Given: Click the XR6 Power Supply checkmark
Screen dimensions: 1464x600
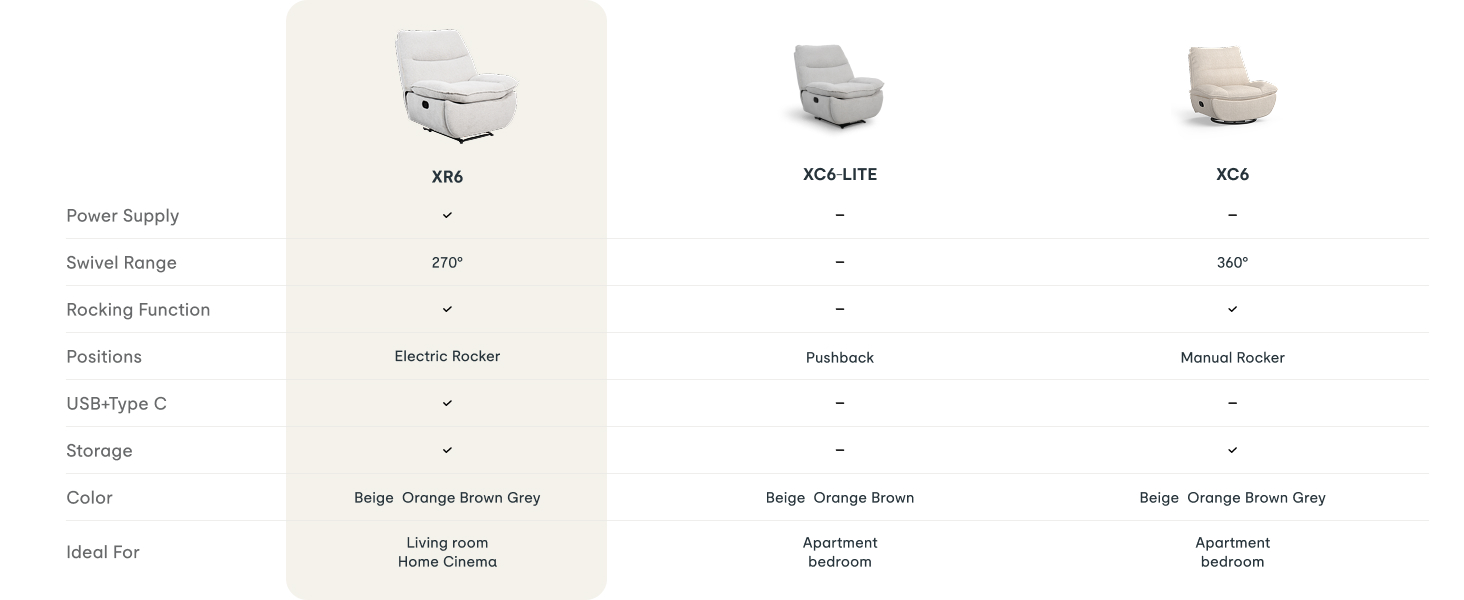Looking at the screenshot, I should [x=447, y=215].
